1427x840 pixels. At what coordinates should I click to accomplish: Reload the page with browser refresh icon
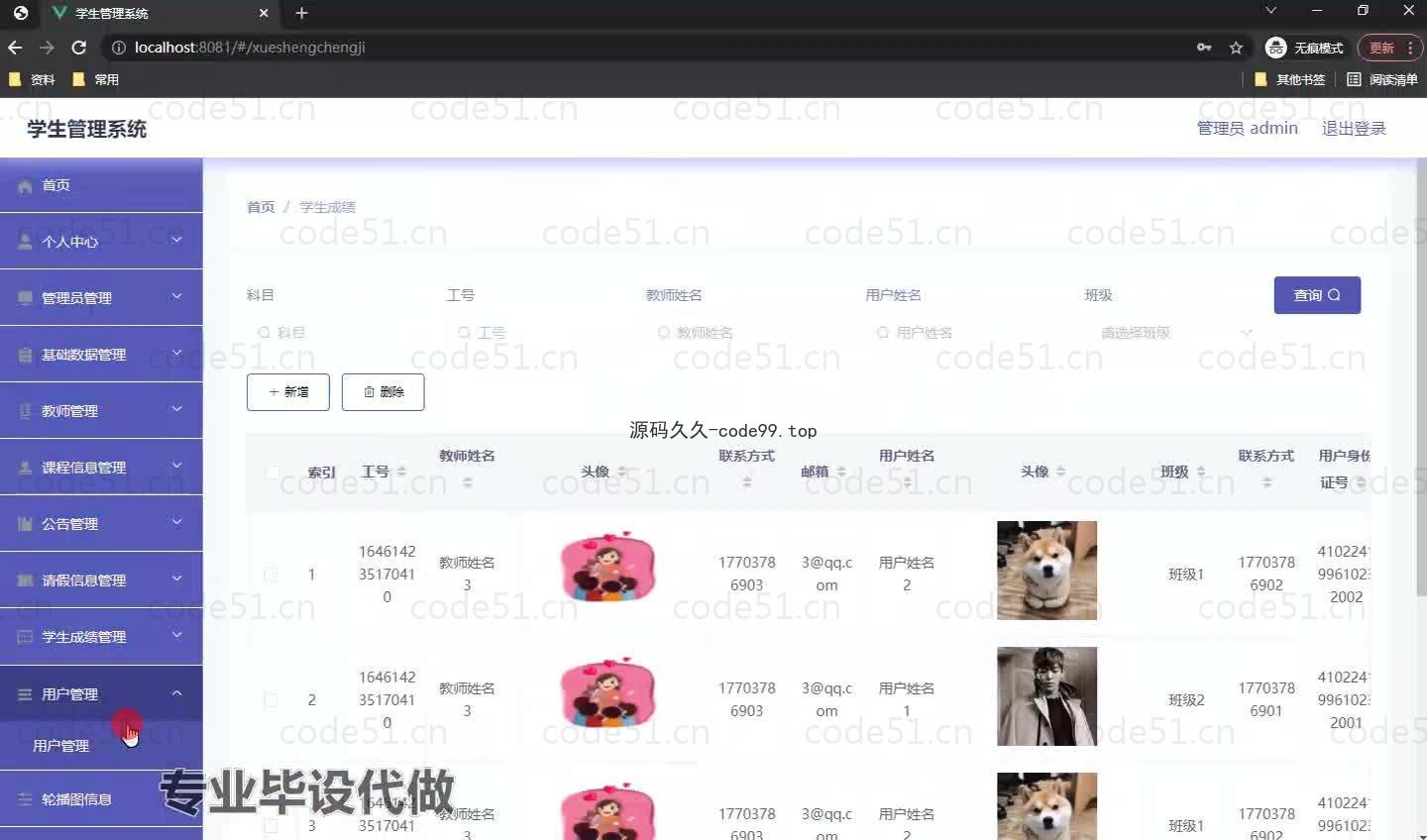79,48
